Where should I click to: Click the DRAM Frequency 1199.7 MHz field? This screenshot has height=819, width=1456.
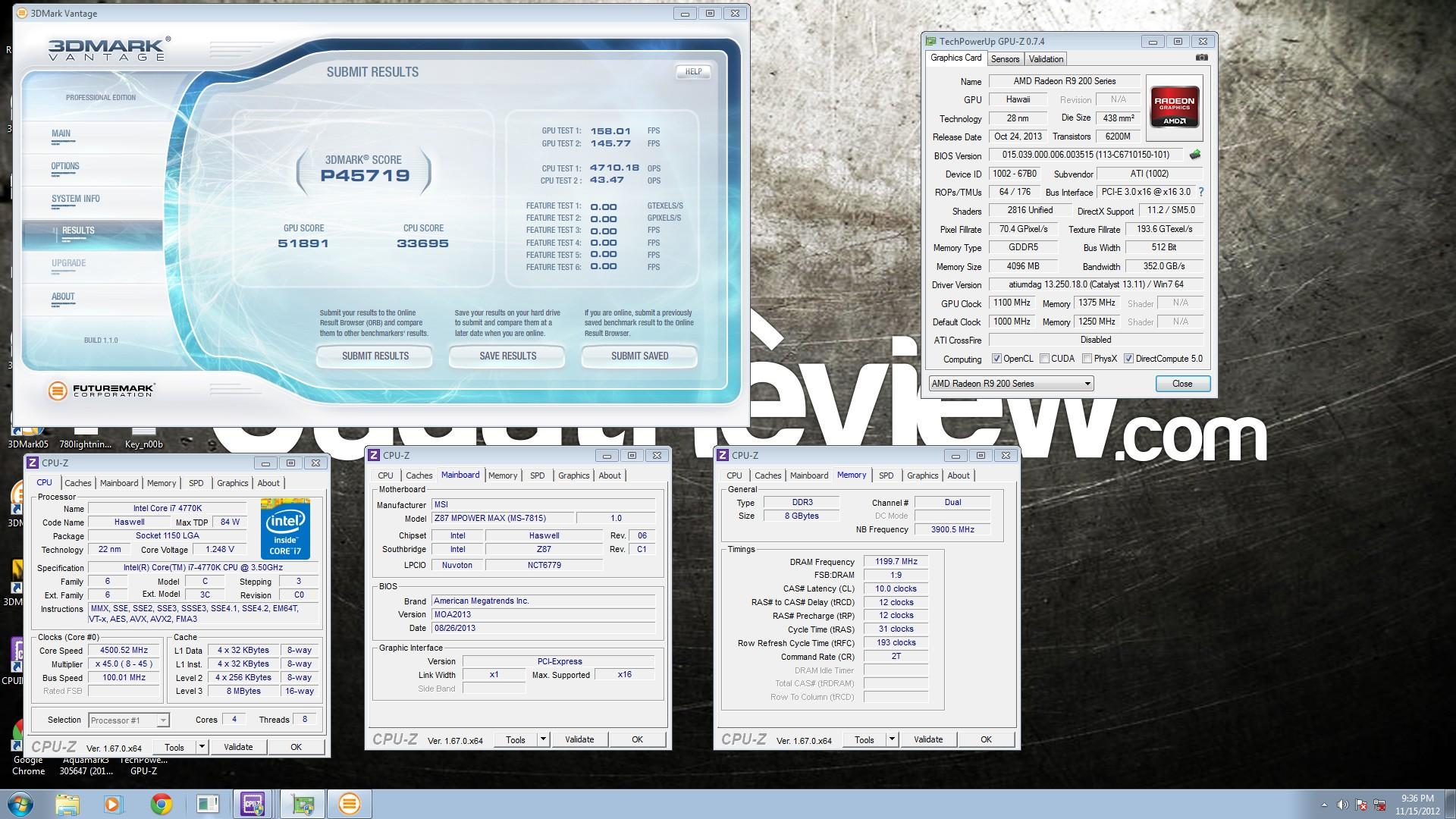point(896,562)
